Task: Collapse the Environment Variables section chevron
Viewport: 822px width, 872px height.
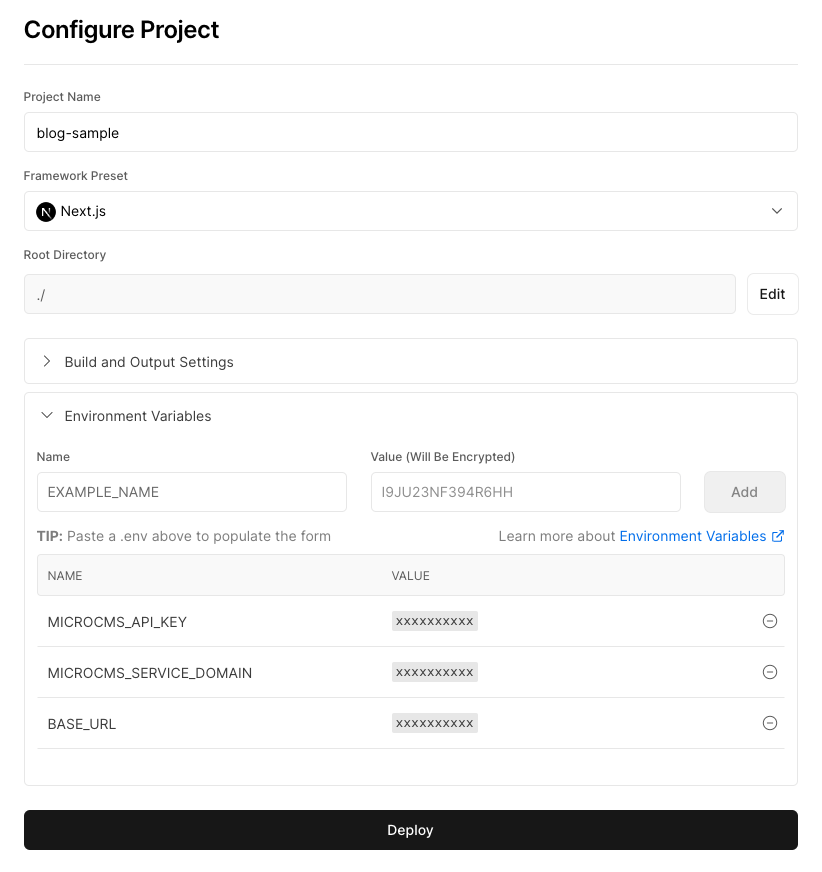Action: (x=47, y=415)
